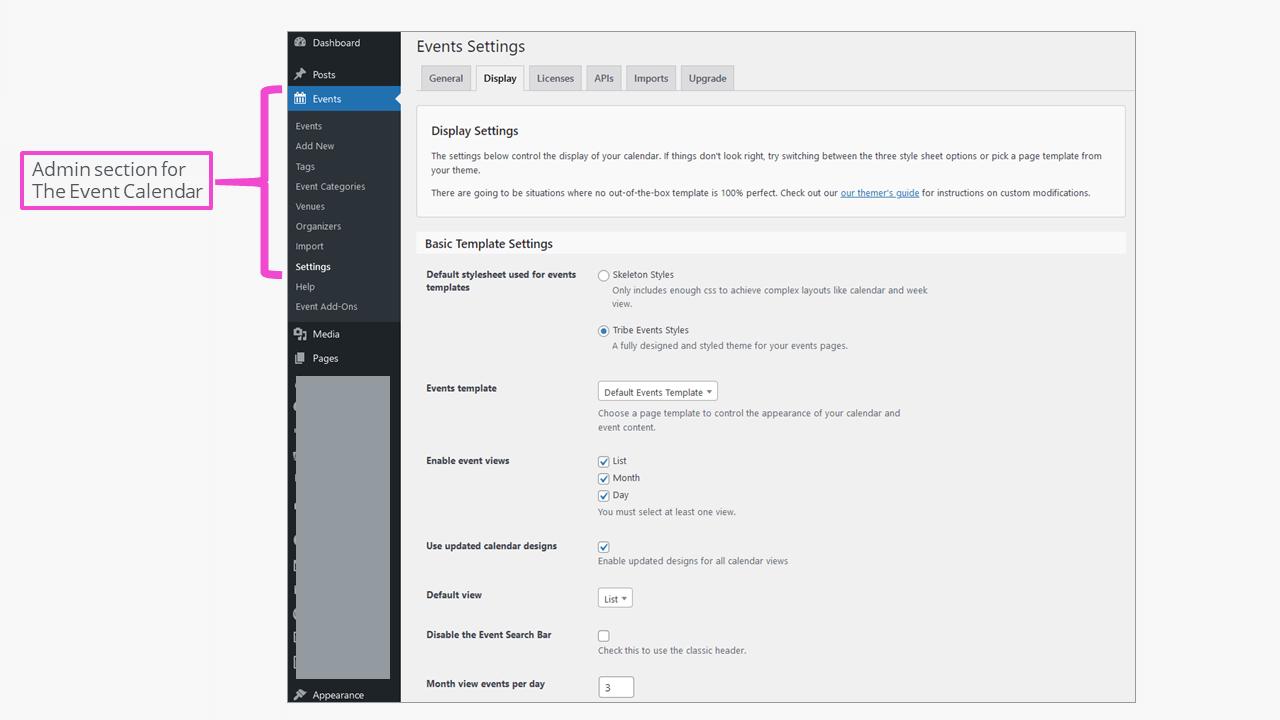Open the Default Events Template dropdown
The width and height of the screenshot is (1280, 720).
657,391
